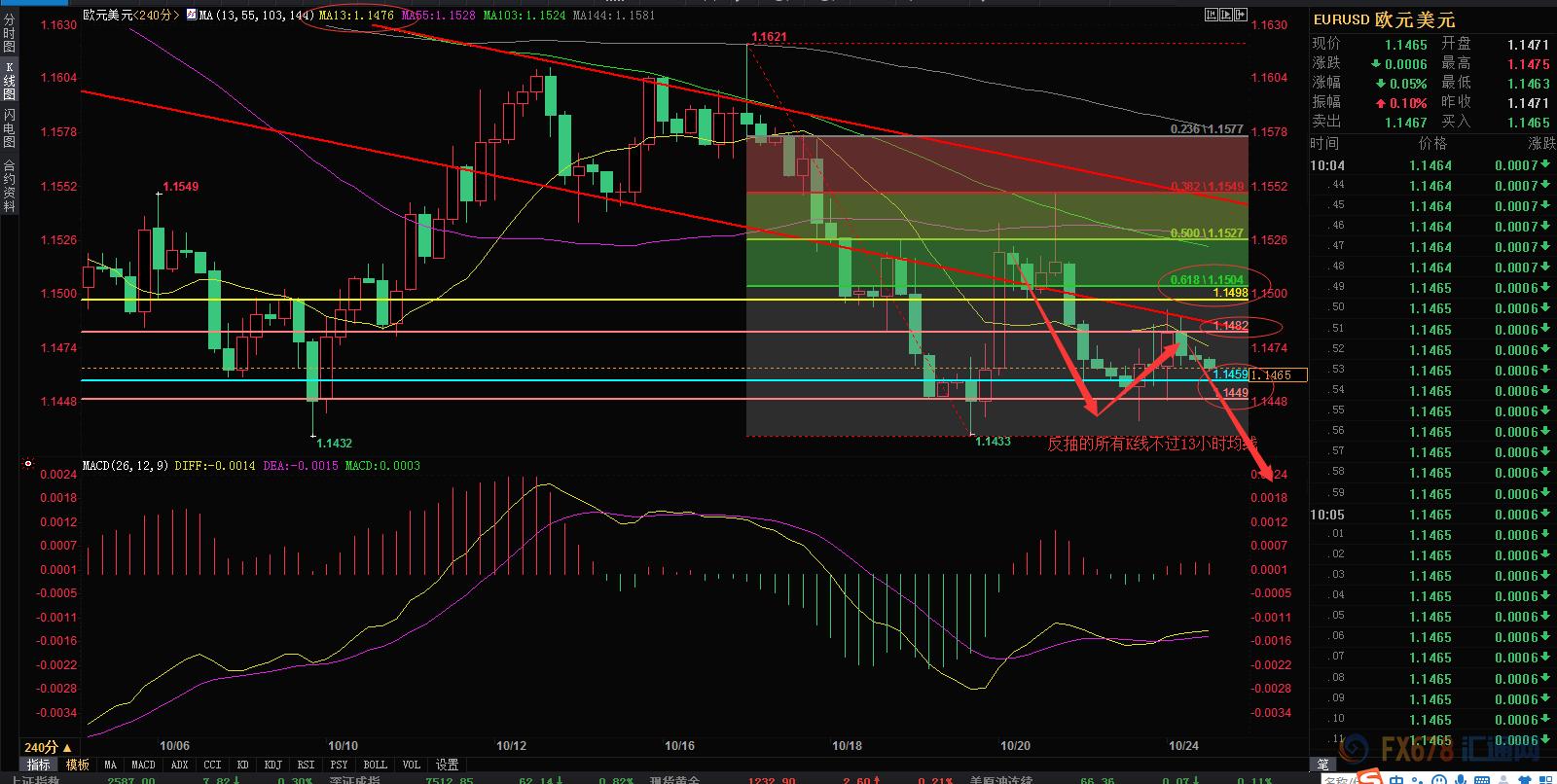Click the MA55:1.1528 value label
Viewport: 1557px width, 784px height.
(439, 16)
